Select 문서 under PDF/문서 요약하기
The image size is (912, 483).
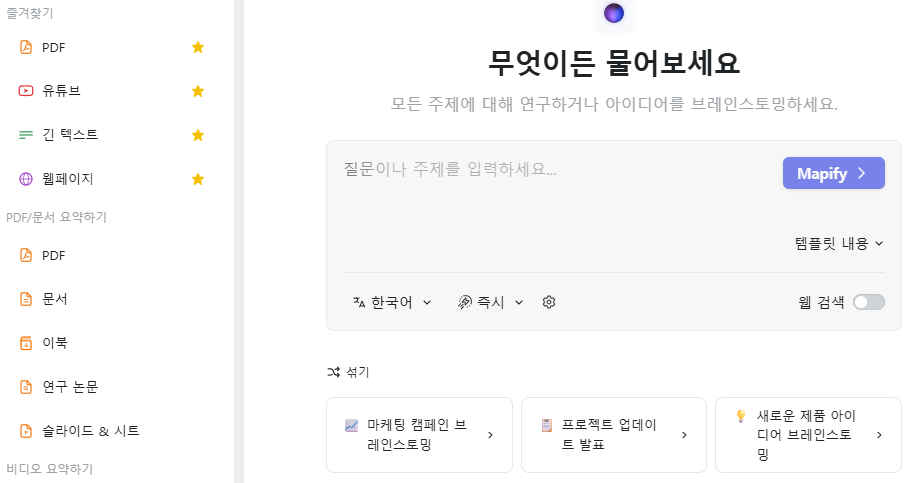(x=55, y=299)
